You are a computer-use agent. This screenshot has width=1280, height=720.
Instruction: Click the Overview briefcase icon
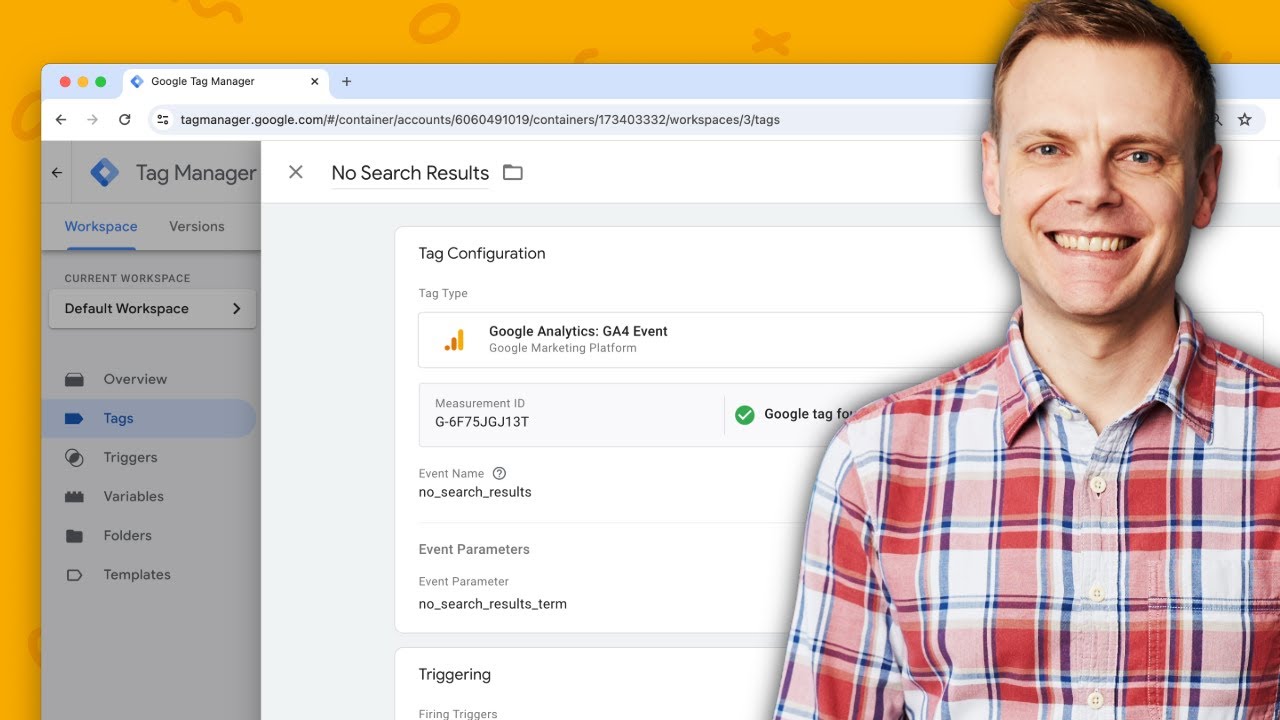[74, 379]
